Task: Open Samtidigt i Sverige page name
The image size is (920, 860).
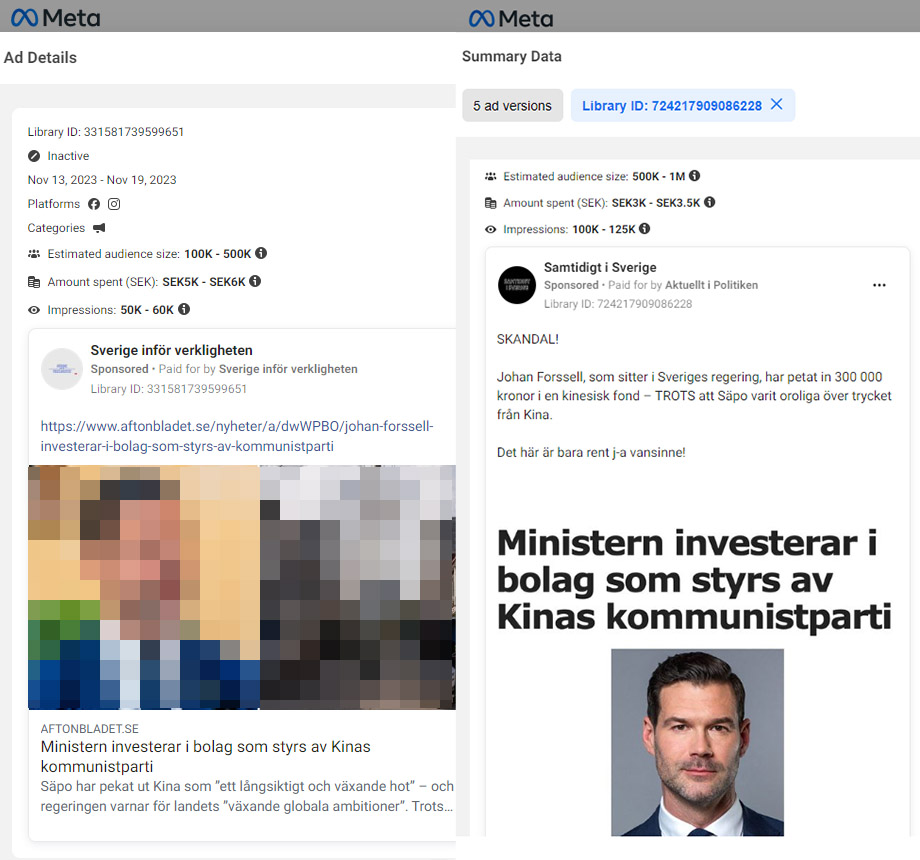Action: (x=600, y=267)
